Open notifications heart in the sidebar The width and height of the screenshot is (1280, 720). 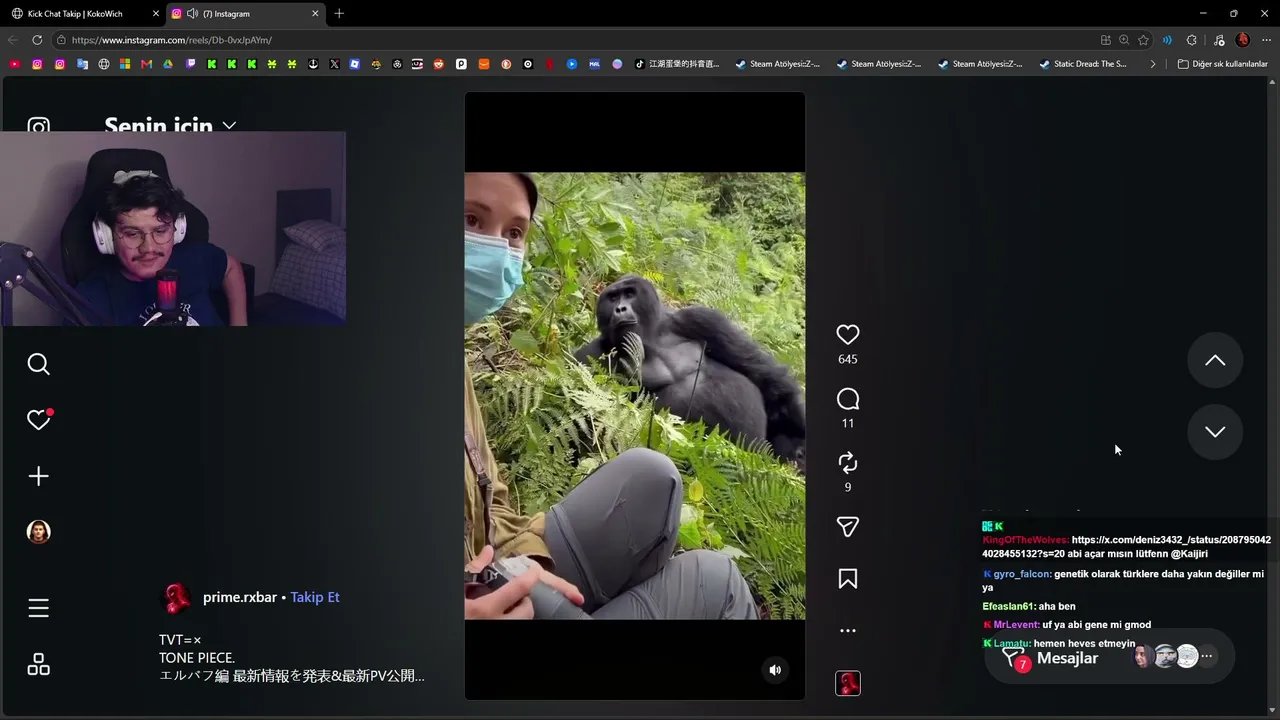38,420
